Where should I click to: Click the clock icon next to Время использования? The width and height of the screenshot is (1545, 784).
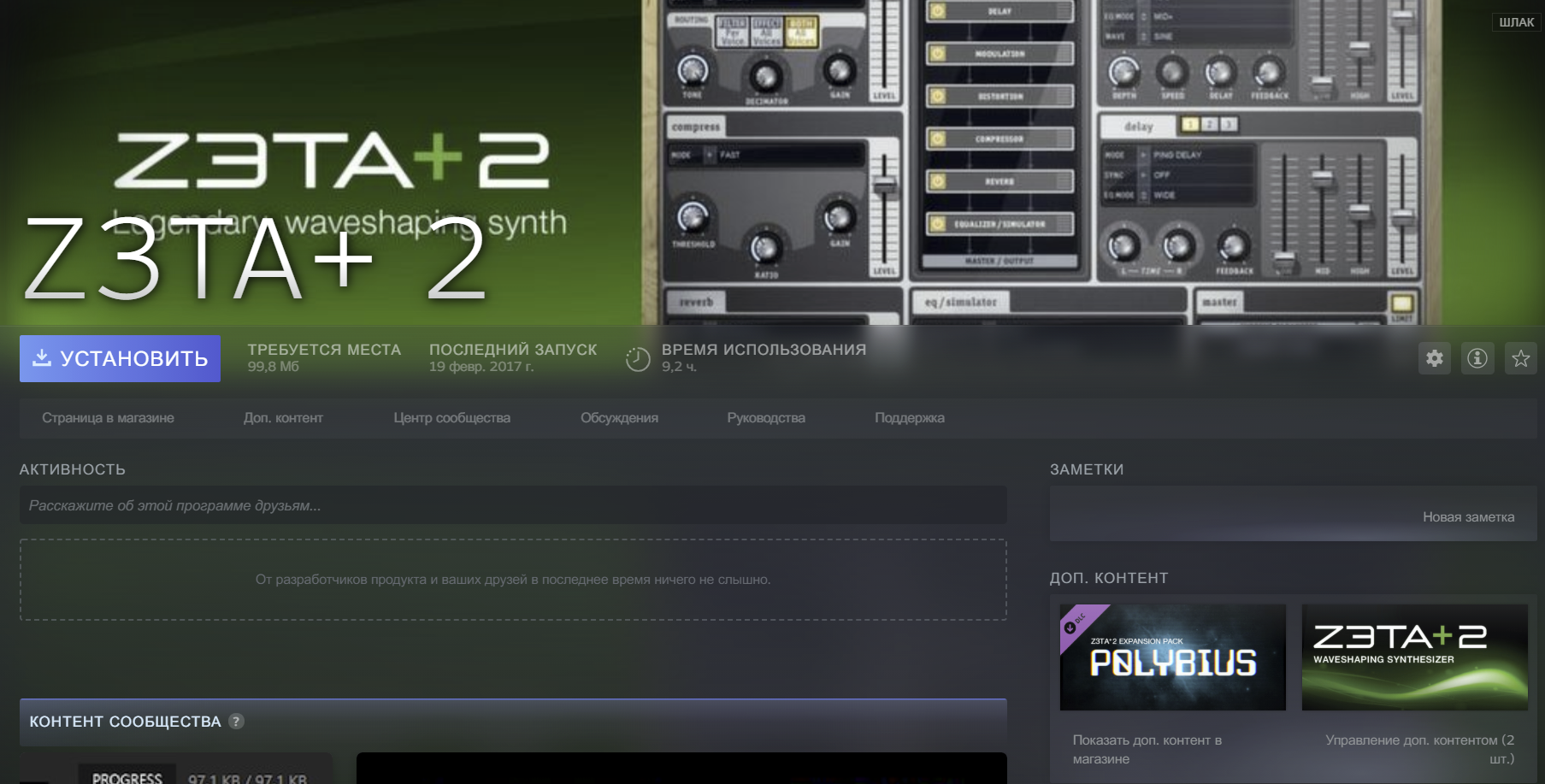(638, 359)
